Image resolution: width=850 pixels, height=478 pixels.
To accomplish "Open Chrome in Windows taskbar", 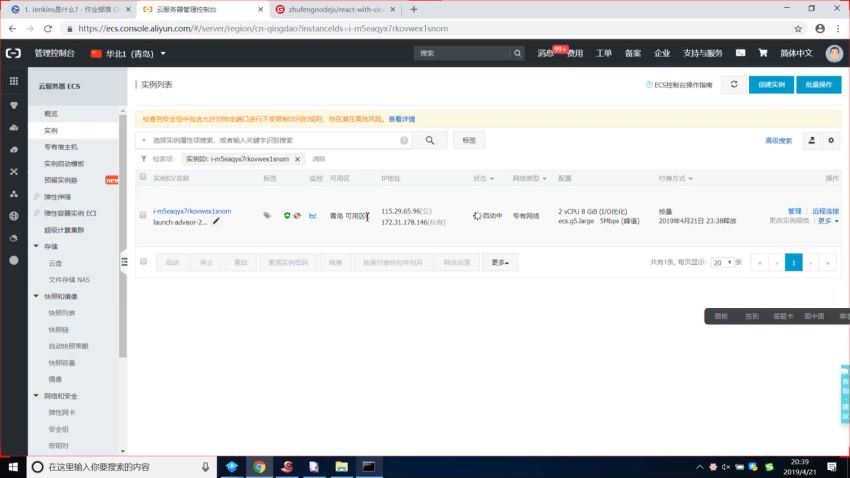I will tap(259, 467).
